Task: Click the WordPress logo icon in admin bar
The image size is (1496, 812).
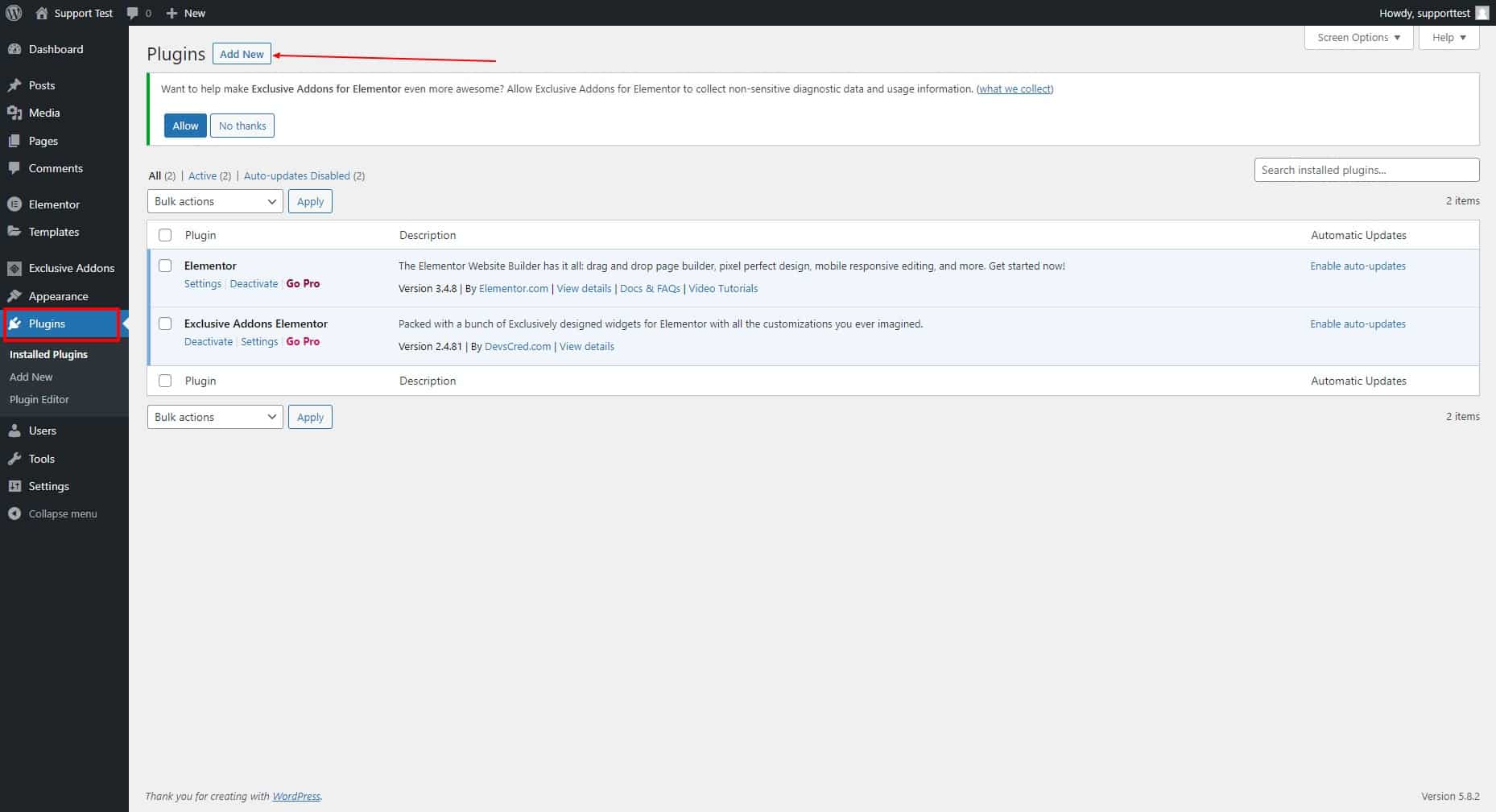Action: click(x=14, y=13)
